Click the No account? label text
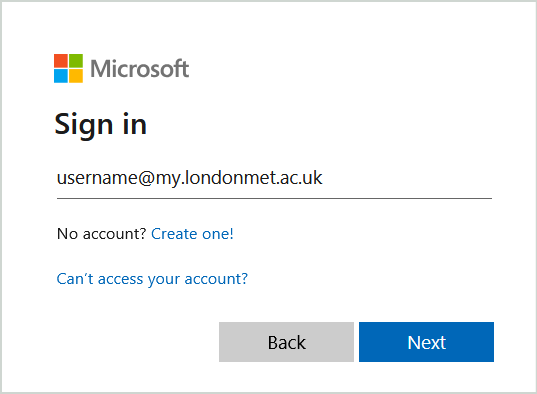537x394 pixels. 102,234
